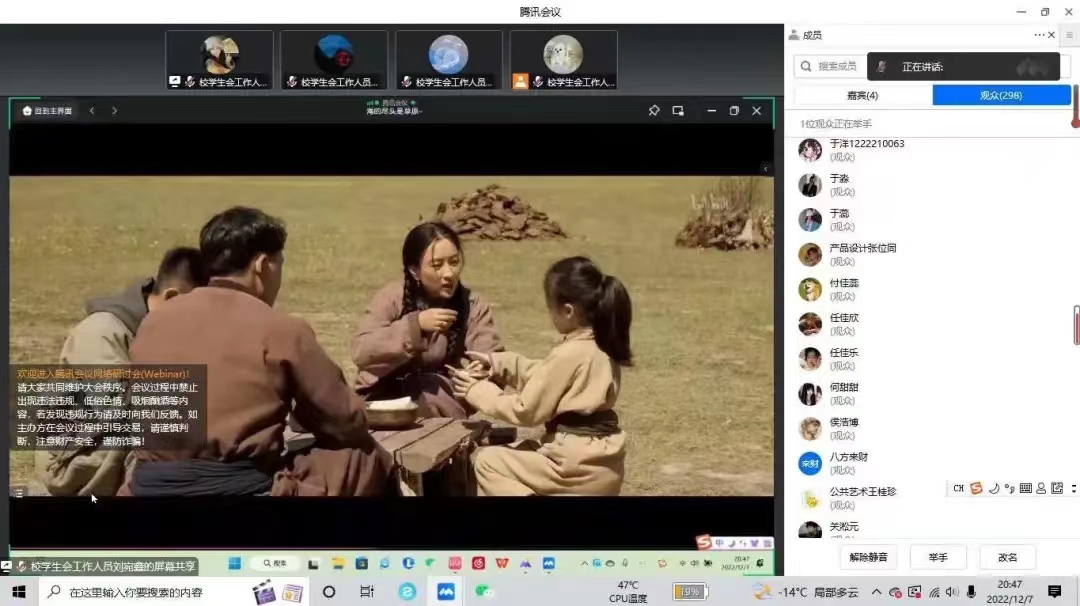Click the hamburger menu icon beside members panel
Viewport: 1080px width, 606px height.
1069,35
